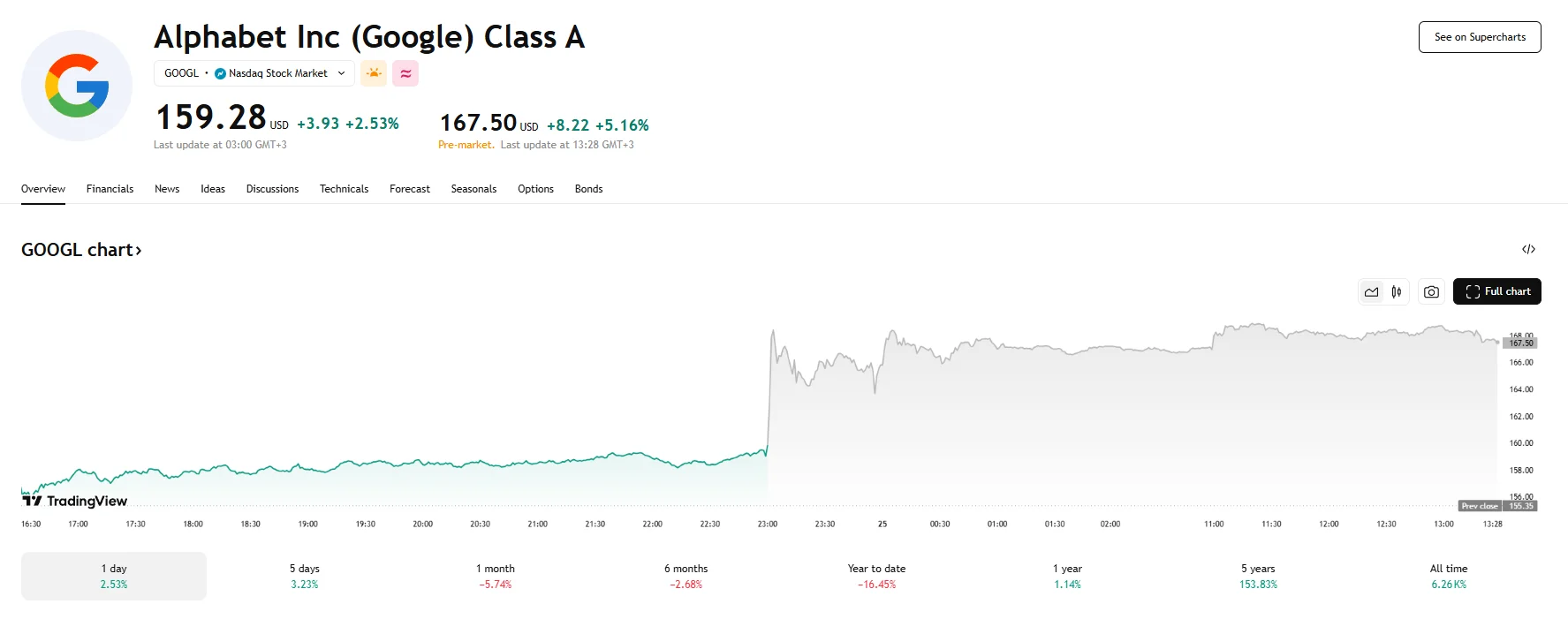Open the Full chart view
Viewport: 1568px width, 619px height.
[1497, 291]
